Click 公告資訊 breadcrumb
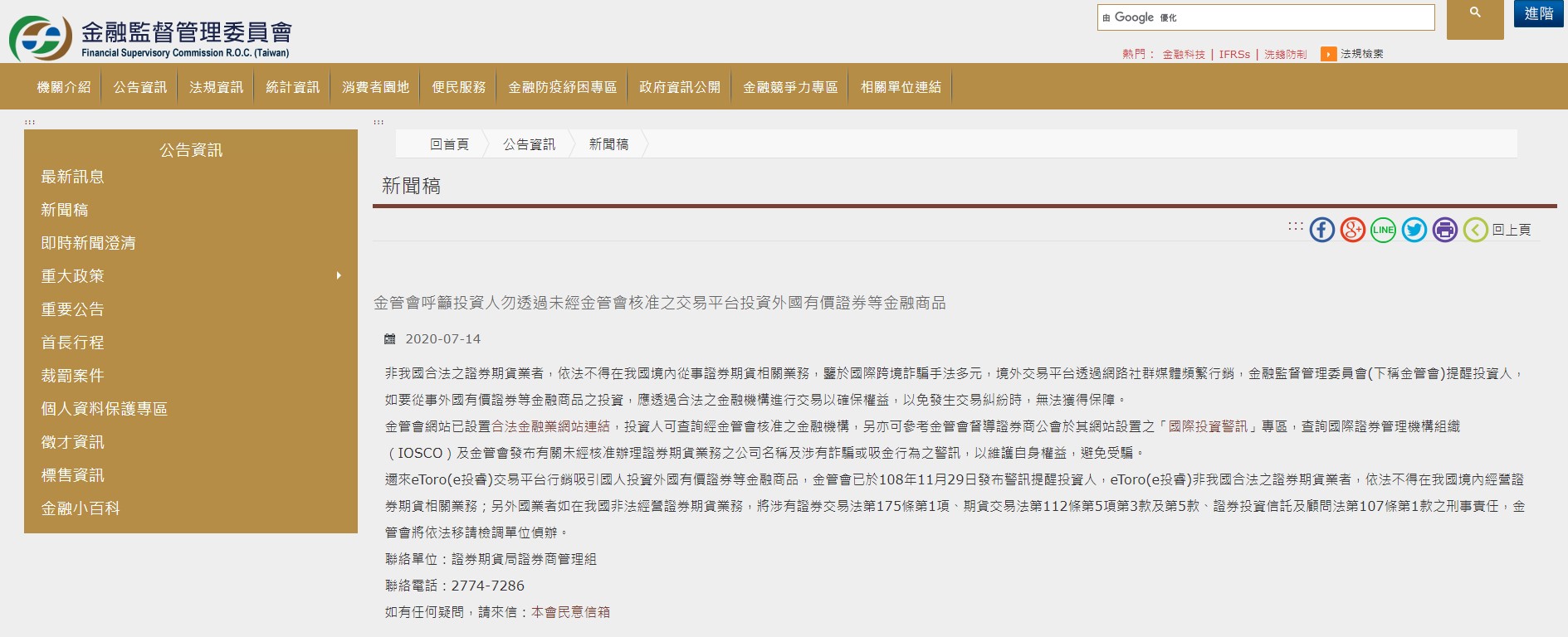 [x=529, y=144]
